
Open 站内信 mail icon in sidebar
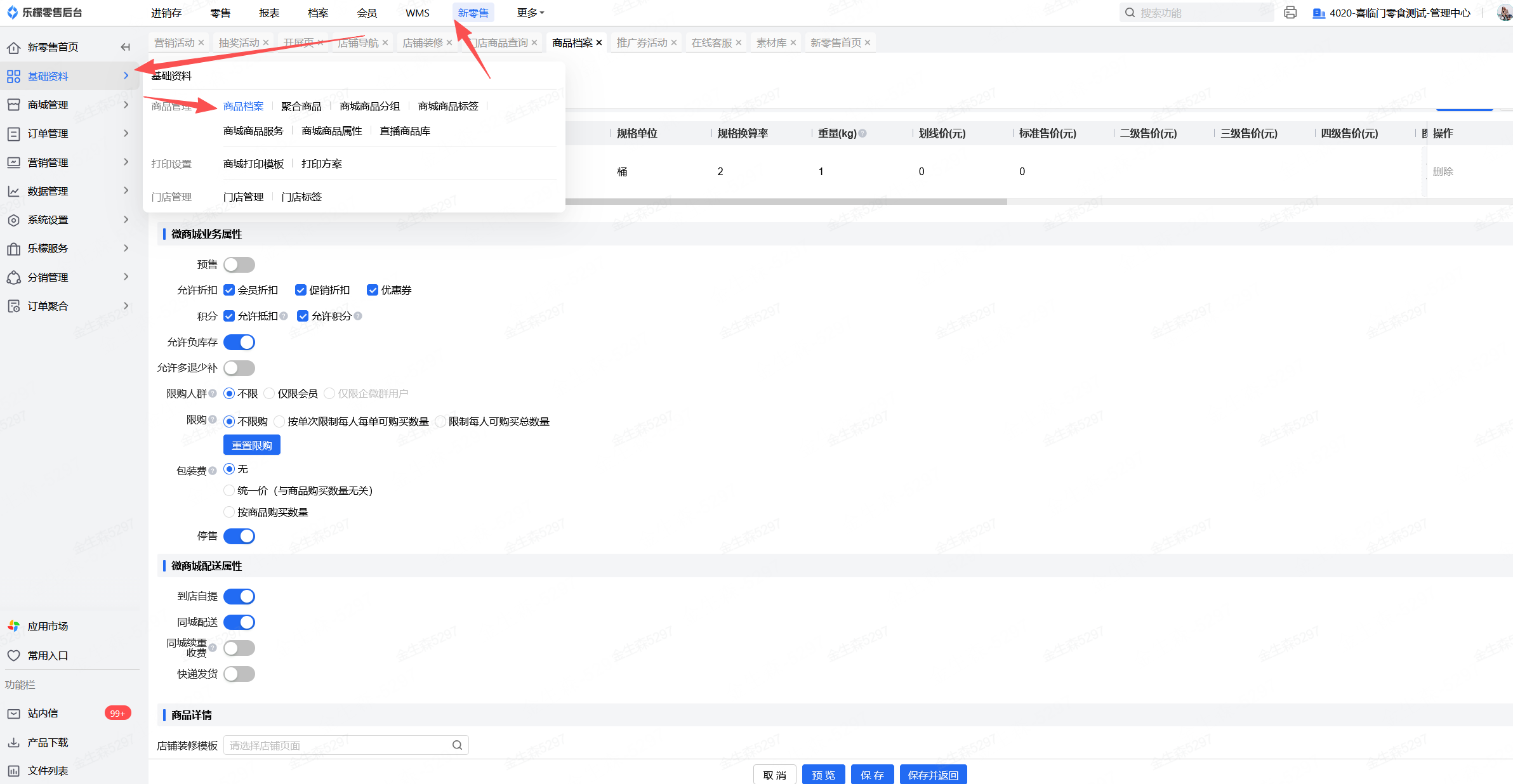(13, 714)
